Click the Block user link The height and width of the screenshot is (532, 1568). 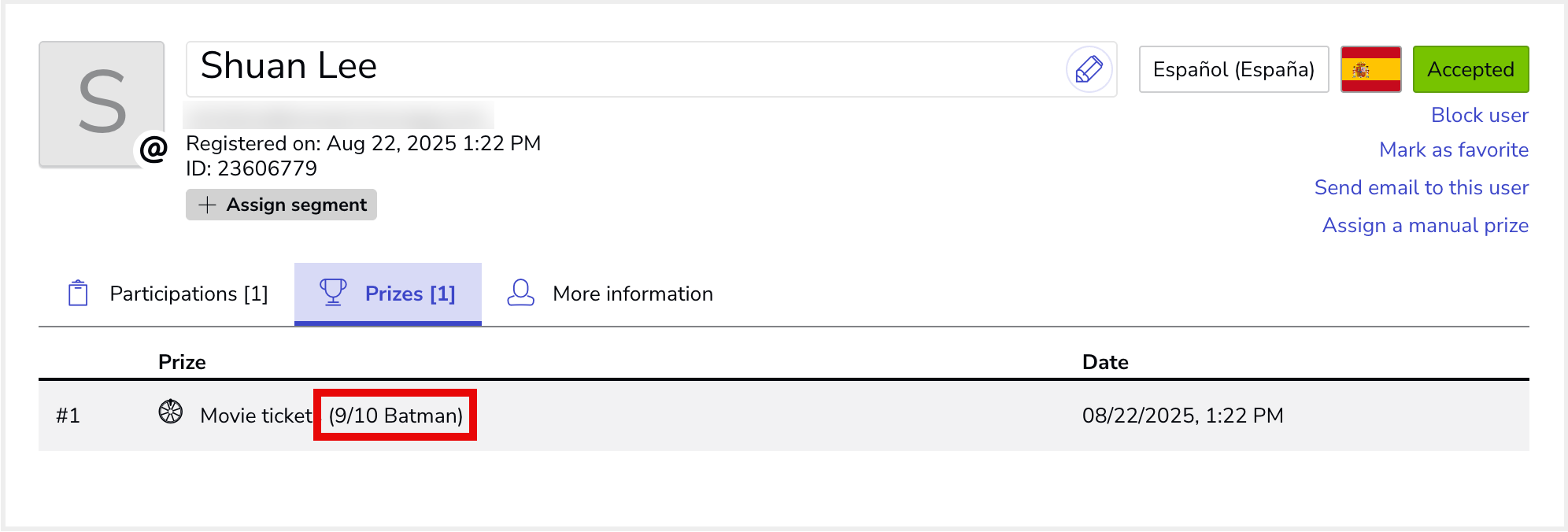coord(1479,115)
